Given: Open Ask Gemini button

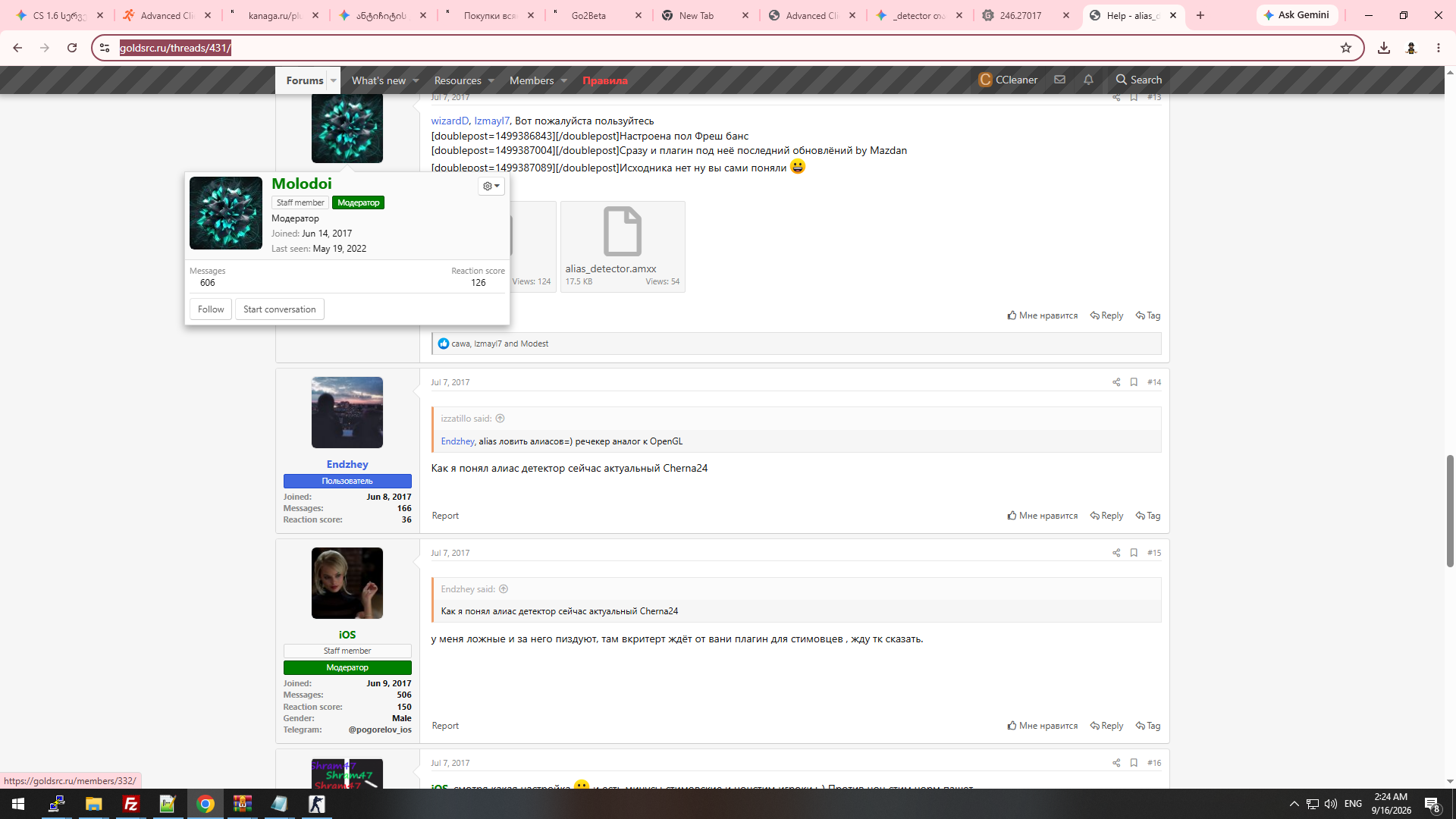Looking at the screenshot, I should point(1296,15).
